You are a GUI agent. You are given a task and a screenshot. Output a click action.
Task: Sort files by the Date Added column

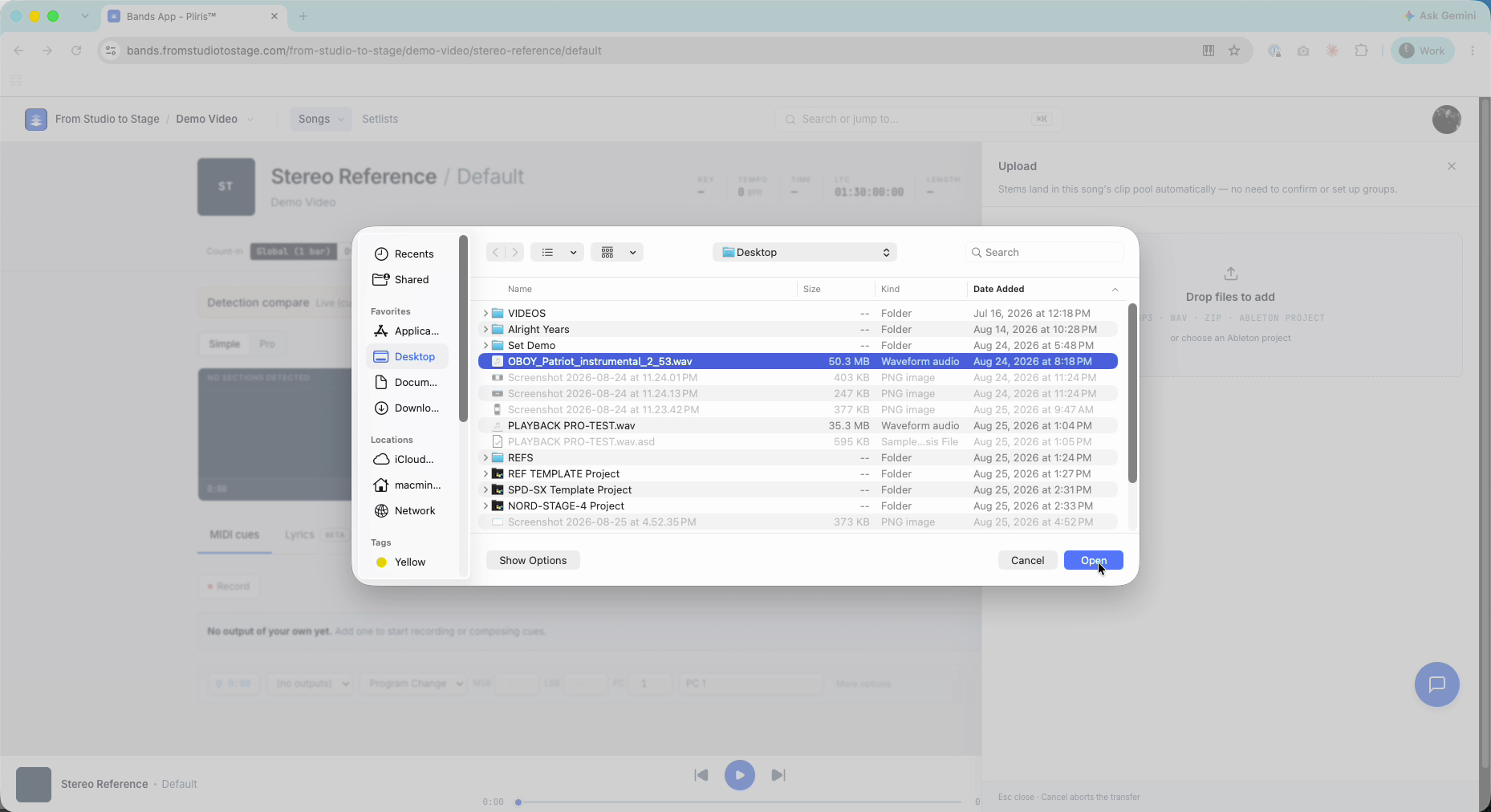[x=998, y=289]
